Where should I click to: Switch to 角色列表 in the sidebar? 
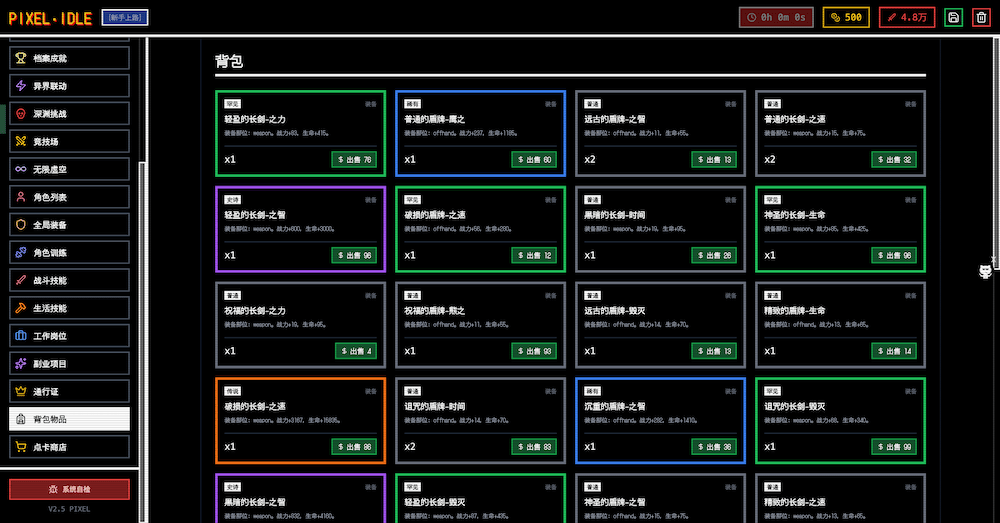(69, 197)
